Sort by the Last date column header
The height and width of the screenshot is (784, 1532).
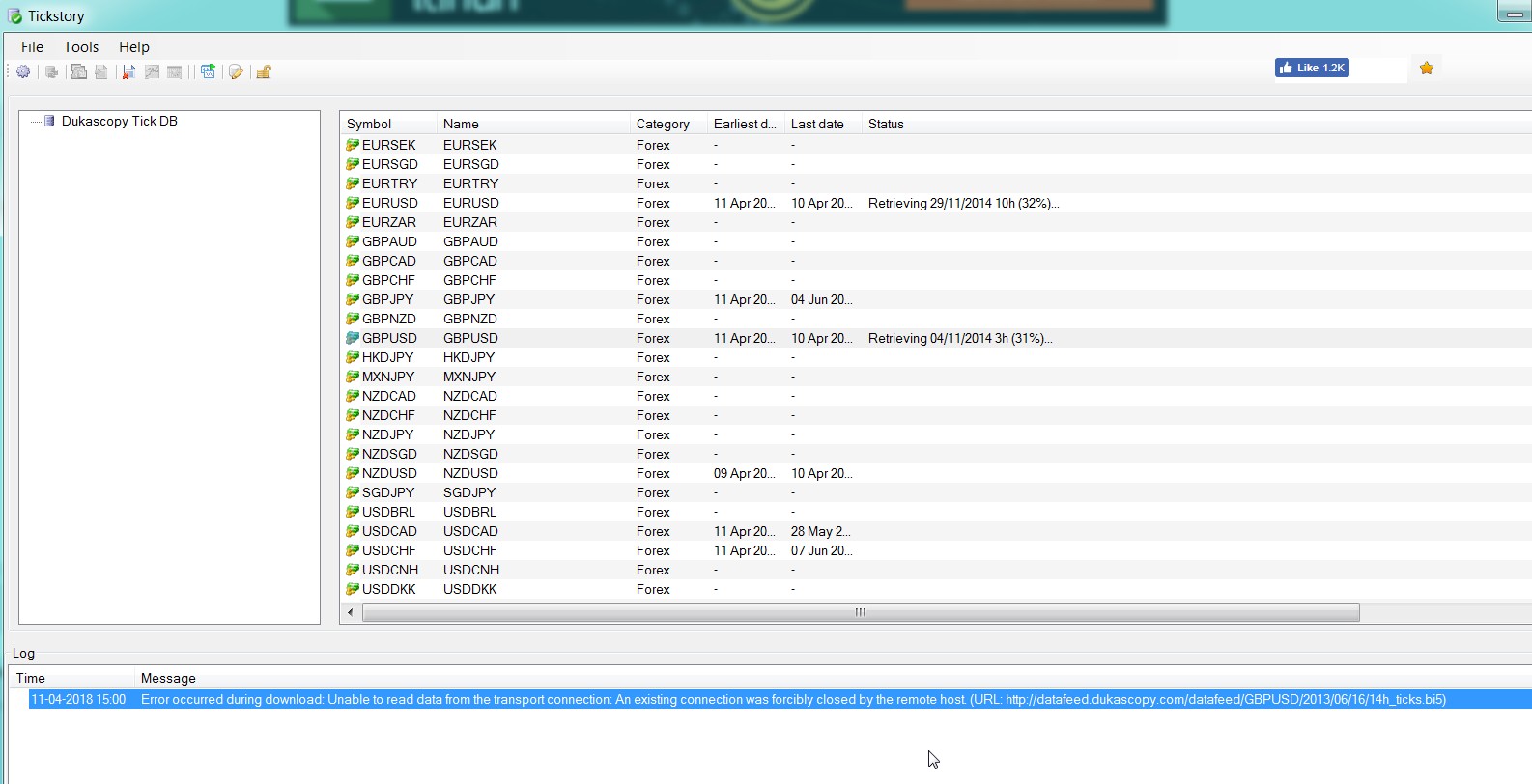point(823,124)
